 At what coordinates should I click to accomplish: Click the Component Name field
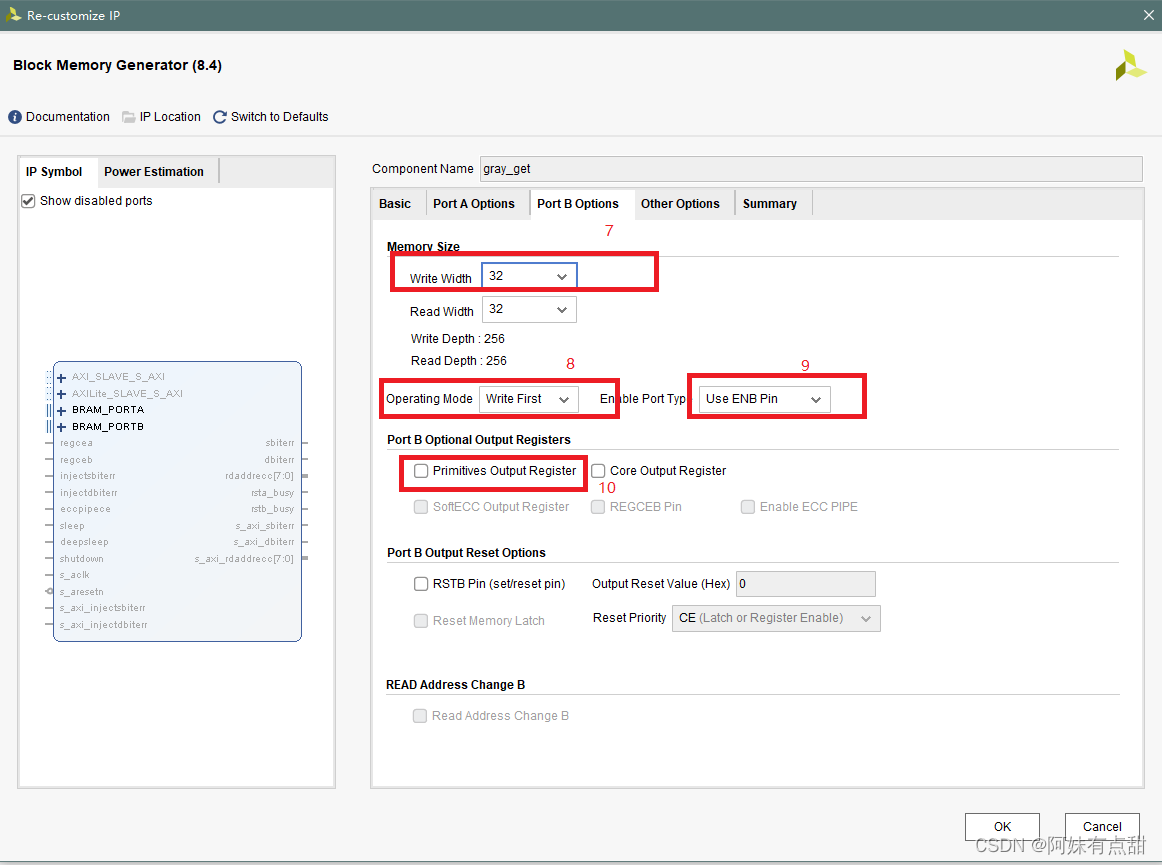coord(811,169)
